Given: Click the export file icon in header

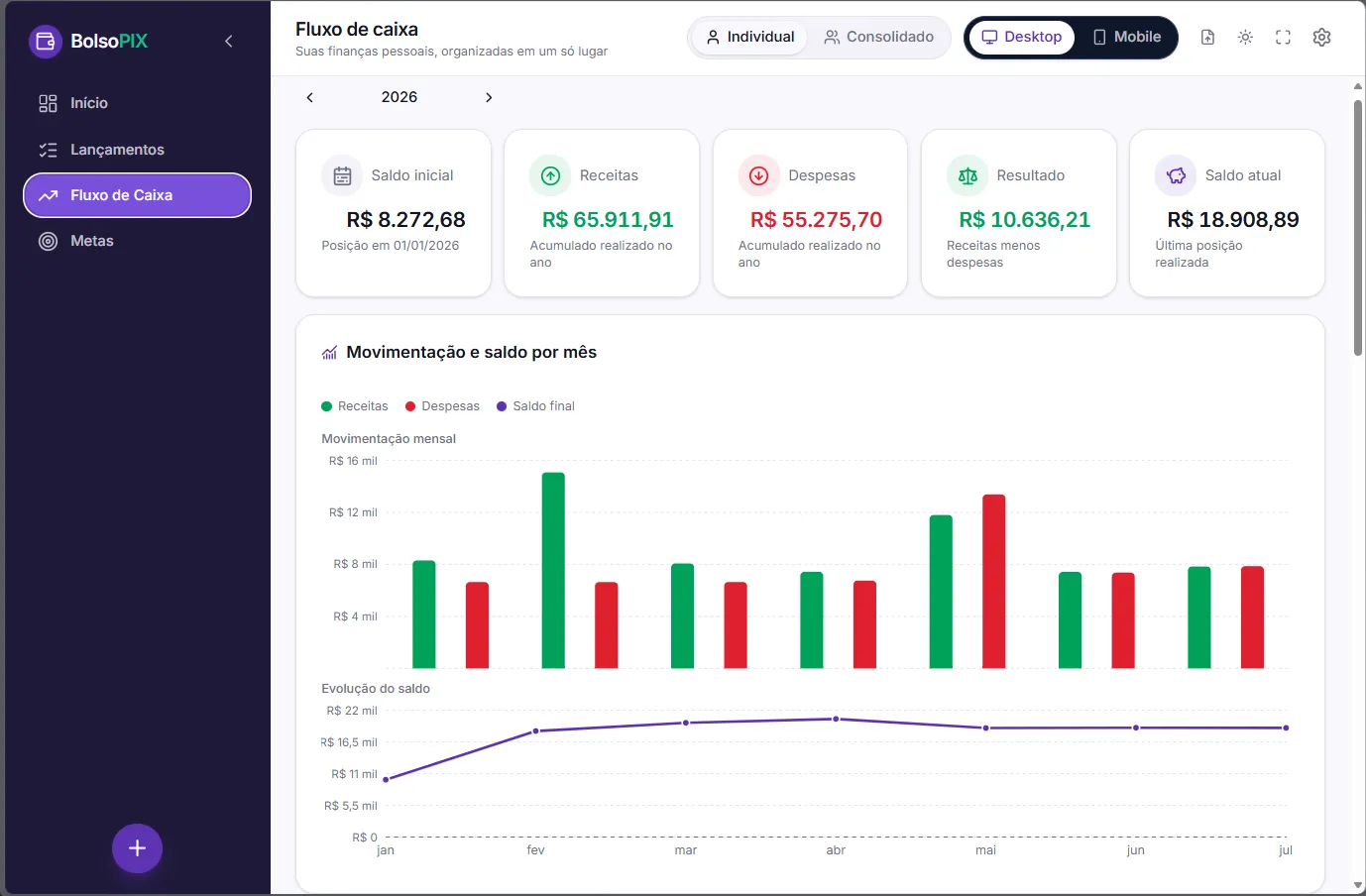Looking at the screenshot, I should click(1207, 38).
